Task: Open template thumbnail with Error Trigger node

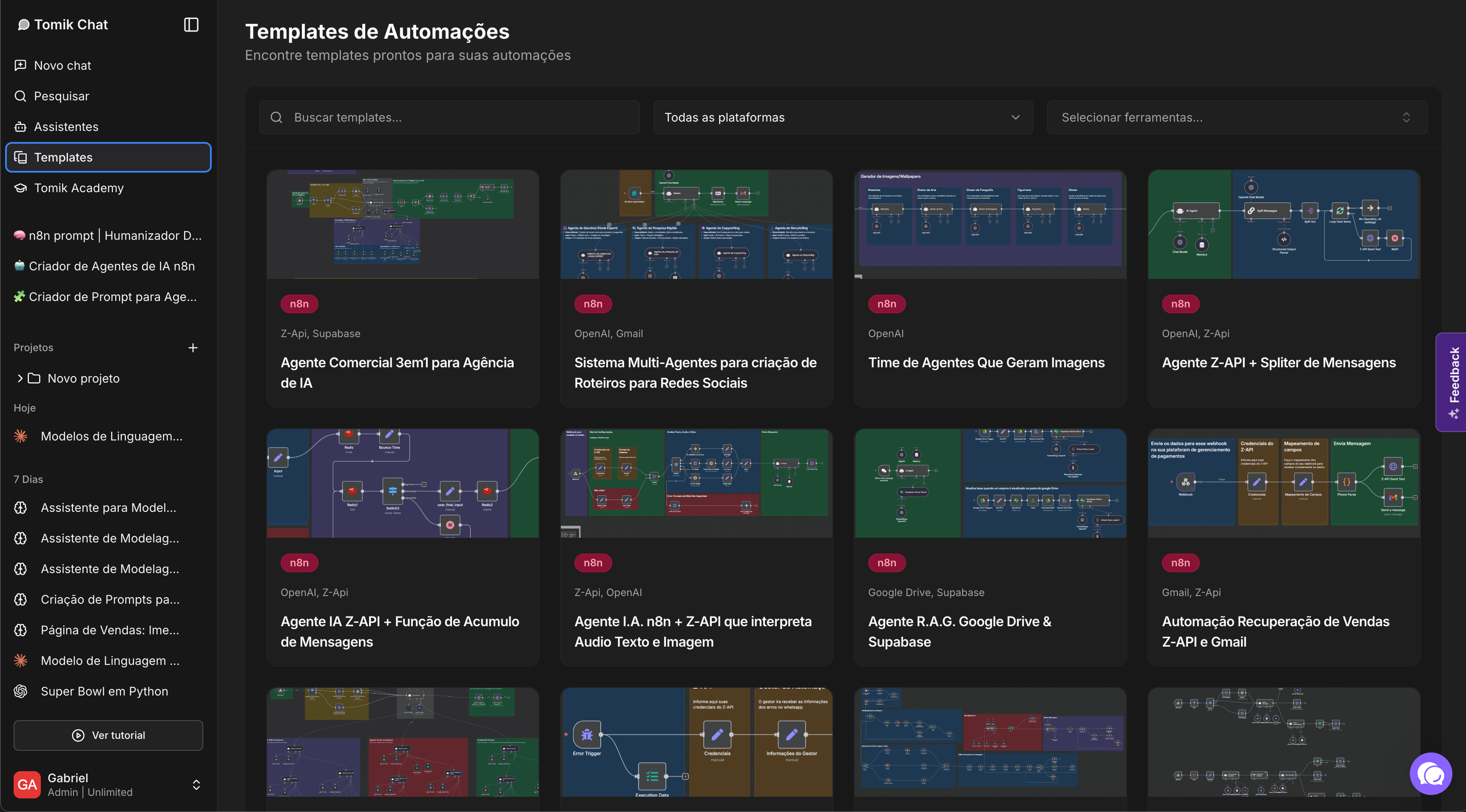Action: pyautogui.click(x=696, y=742)
